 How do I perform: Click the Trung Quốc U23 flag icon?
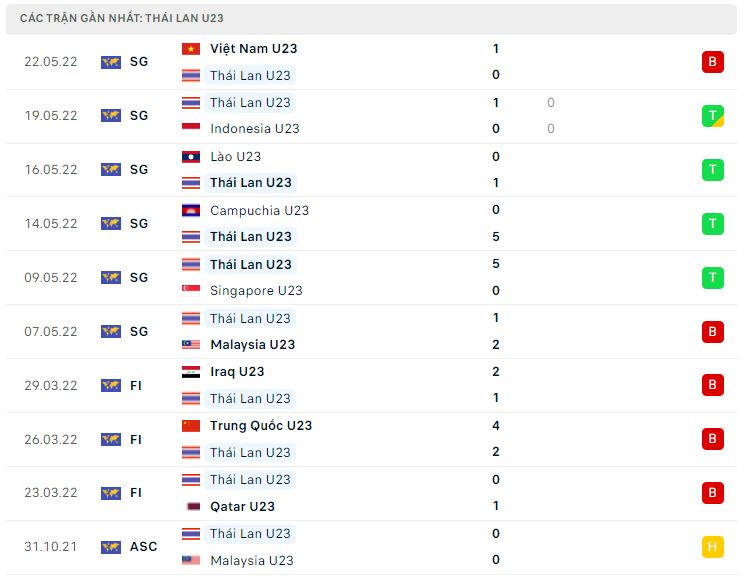click(x=191, y=426)
